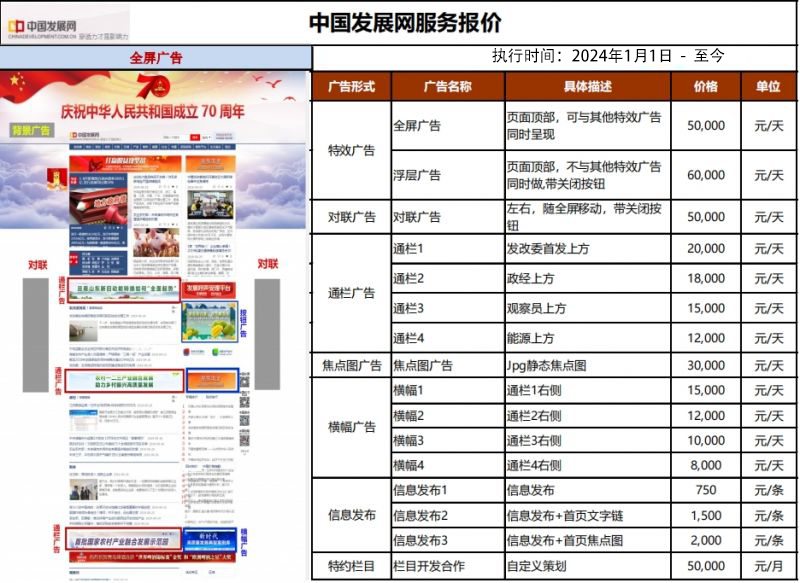This screenshot has height=583, width=800.
Task: Select the 横幅2 cell
Action: [448, 416]
